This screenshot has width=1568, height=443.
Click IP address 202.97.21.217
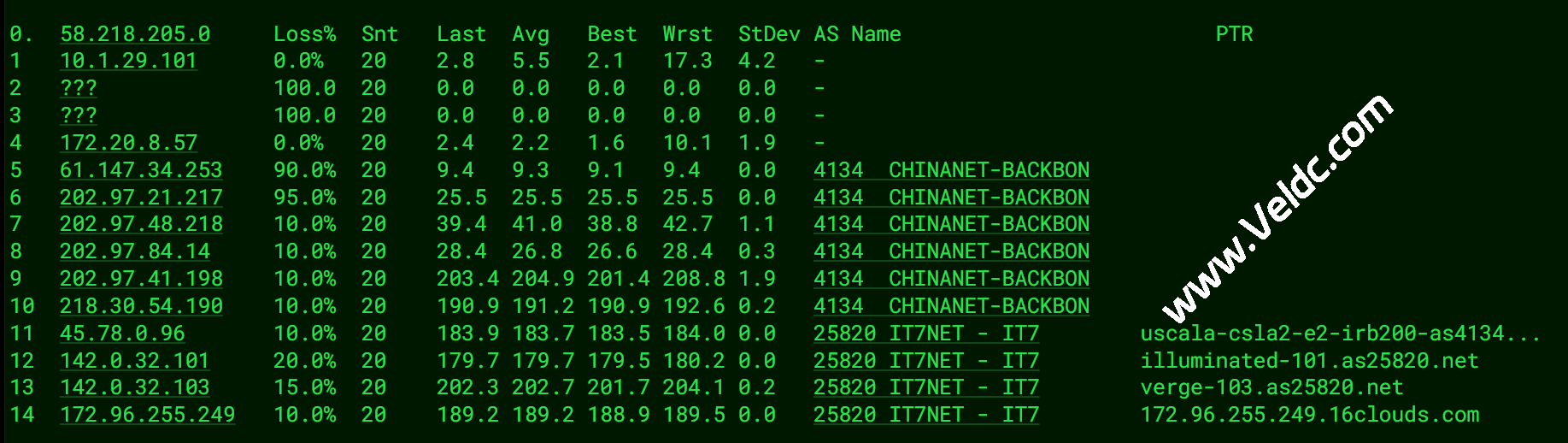click(140, 198)
